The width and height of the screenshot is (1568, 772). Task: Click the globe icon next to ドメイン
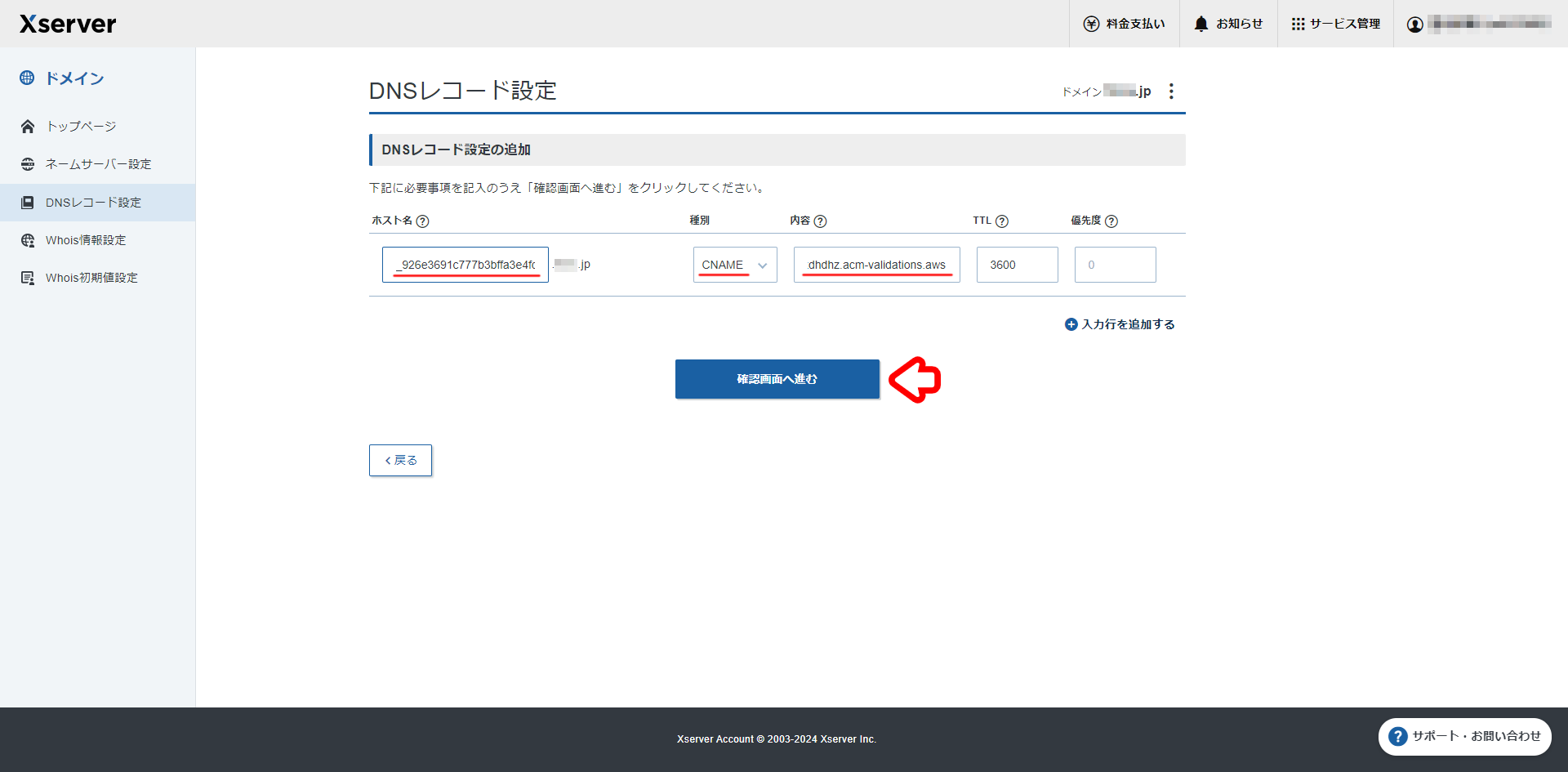point(27,78)
